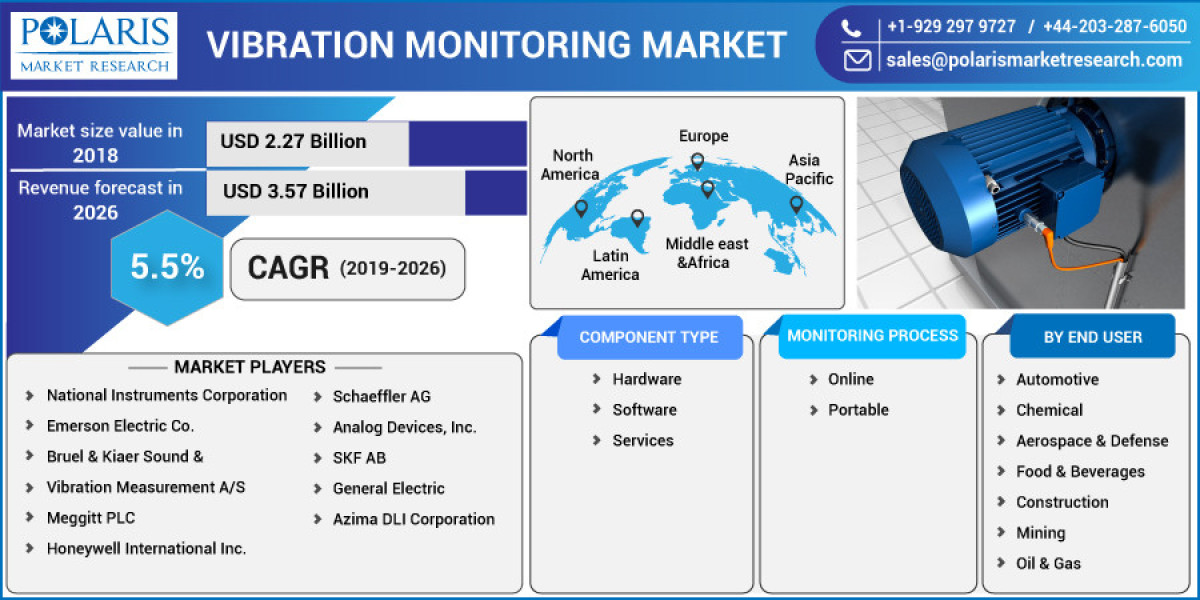The image size is (1200, 600).
Task: Switch to the Component Type tab
Action: [x=650, y=337]
